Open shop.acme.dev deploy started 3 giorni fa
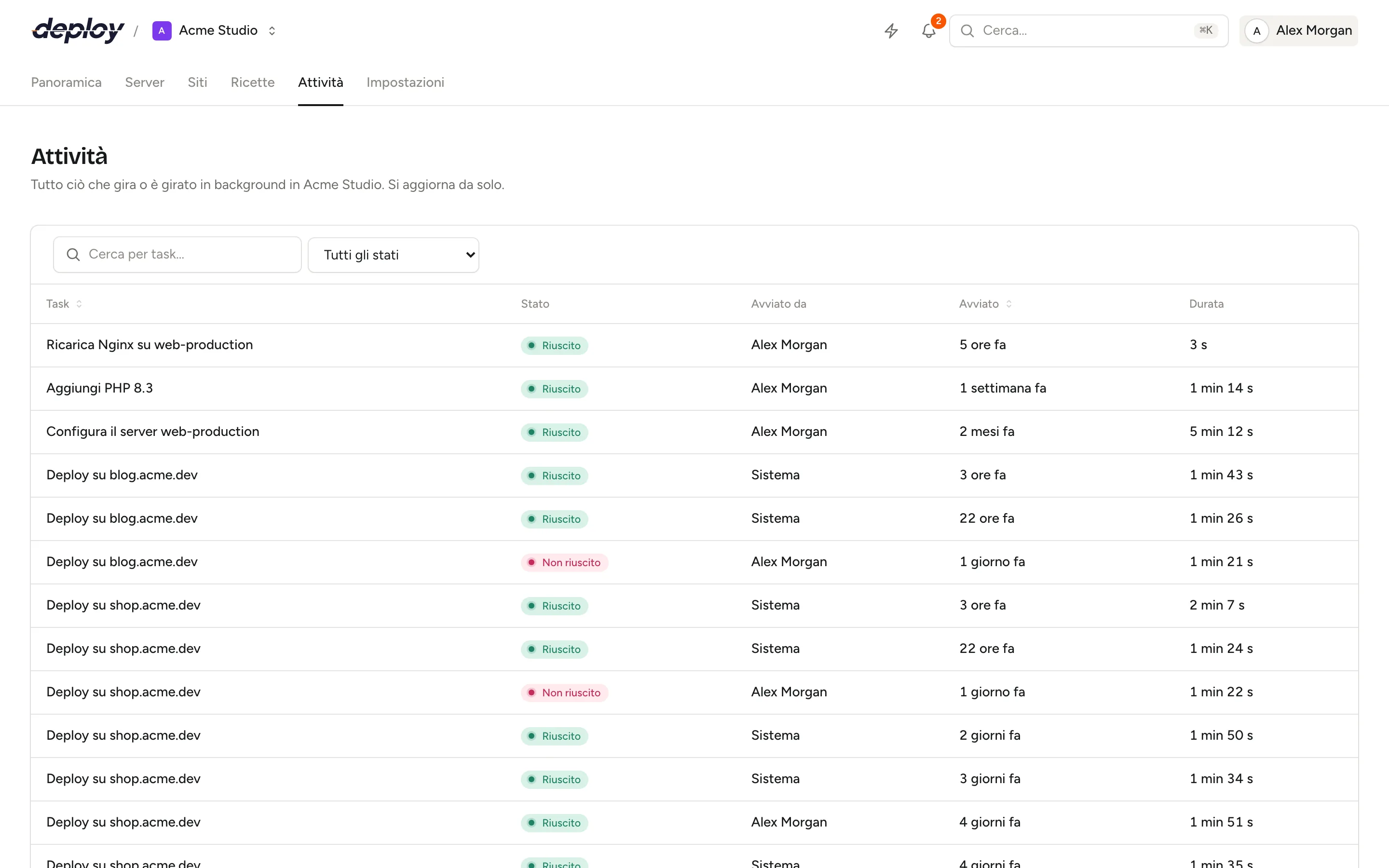This screenshot has height=868, width=1389. [123, 779]
